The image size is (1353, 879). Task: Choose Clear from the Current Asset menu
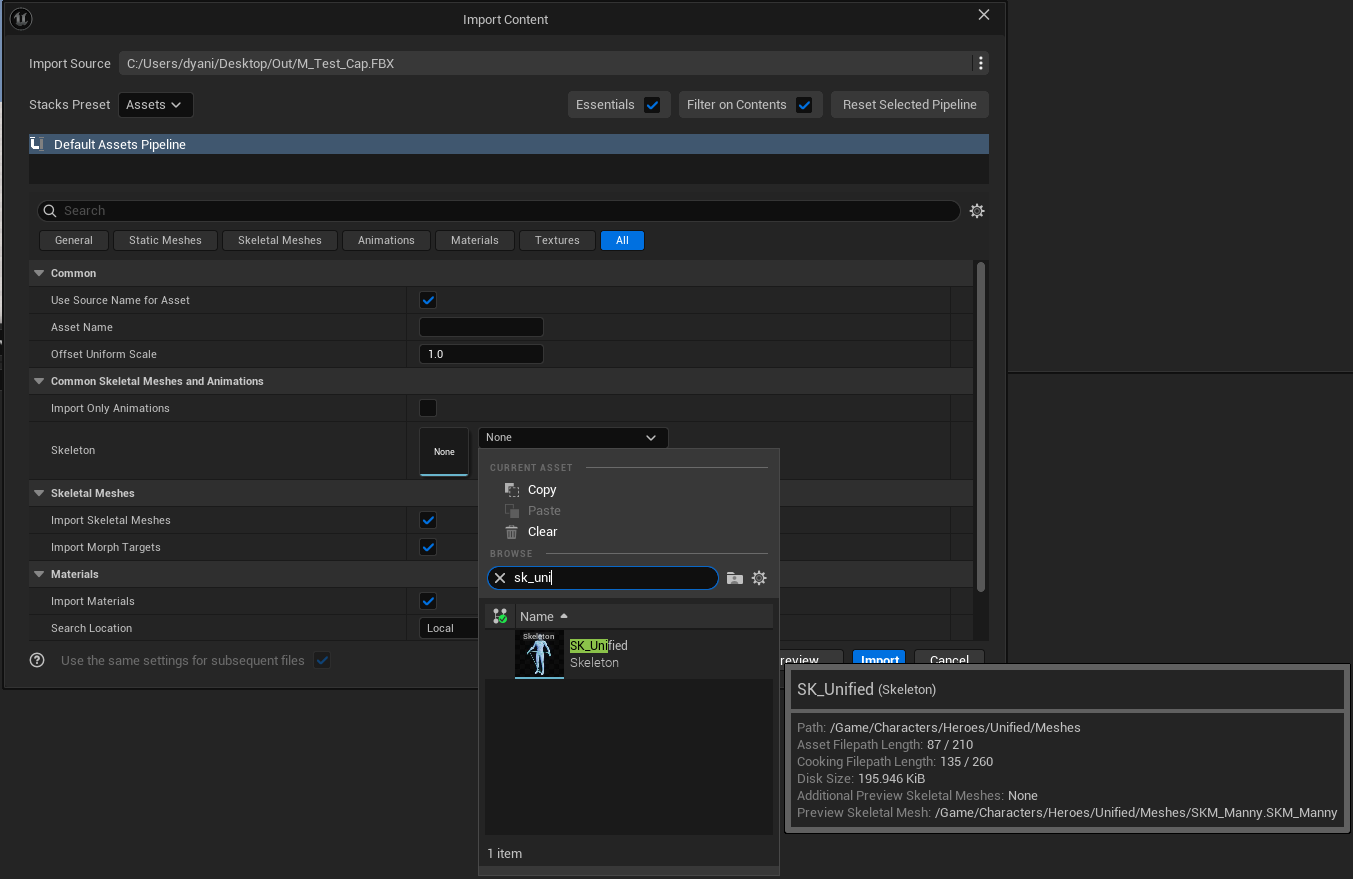click(x=542, y=532)
